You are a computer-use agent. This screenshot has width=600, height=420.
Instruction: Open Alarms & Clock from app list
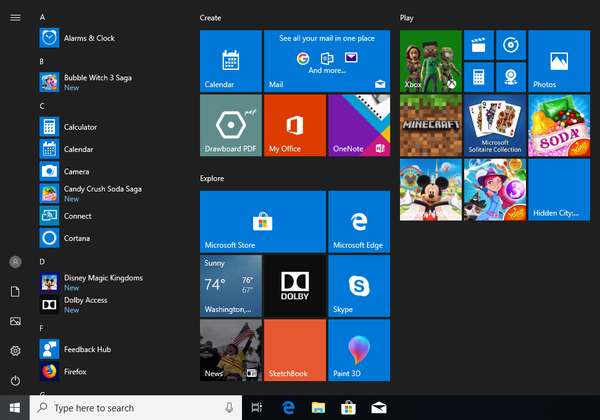coord(111,38)
